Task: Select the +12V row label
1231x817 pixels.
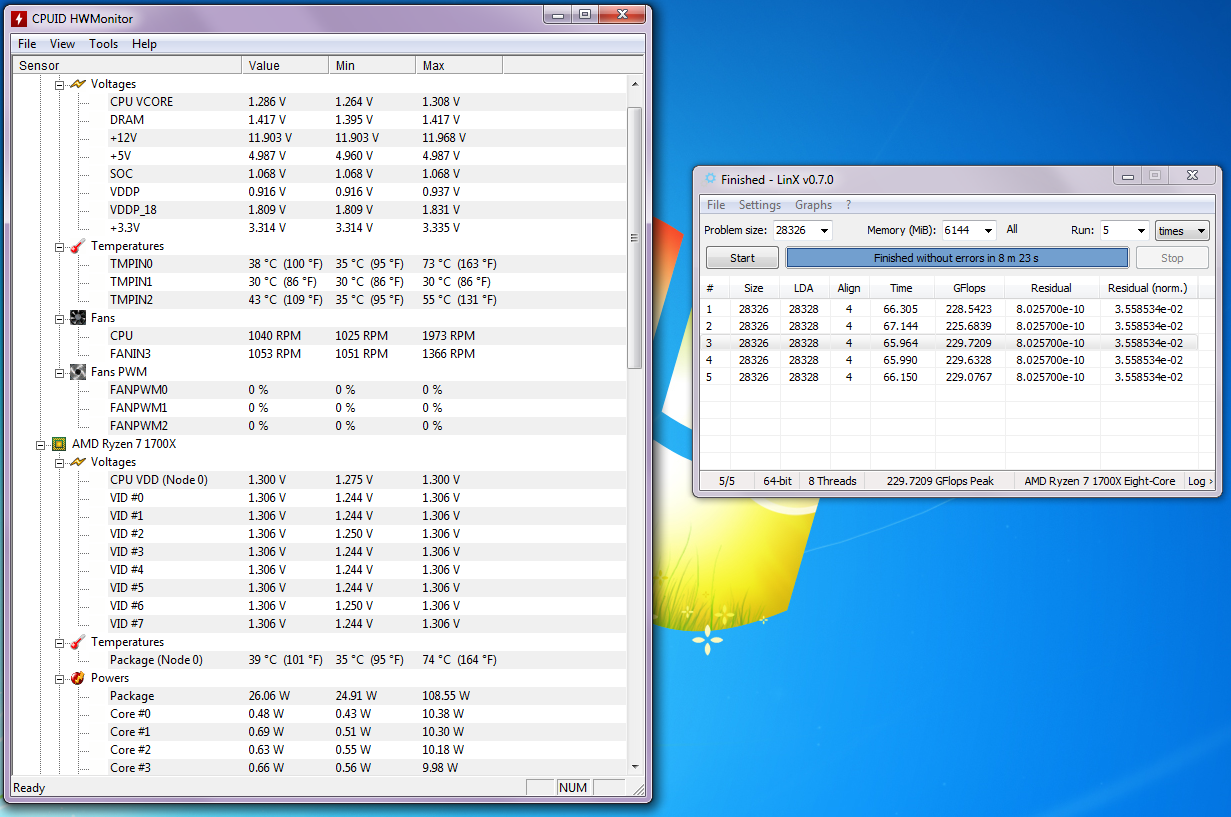Action: point(123,138)
